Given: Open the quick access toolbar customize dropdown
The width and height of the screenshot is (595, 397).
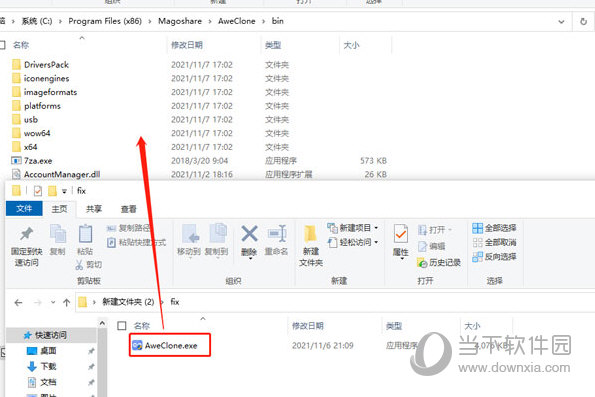Looking at the screenshot, I should 64,191.
